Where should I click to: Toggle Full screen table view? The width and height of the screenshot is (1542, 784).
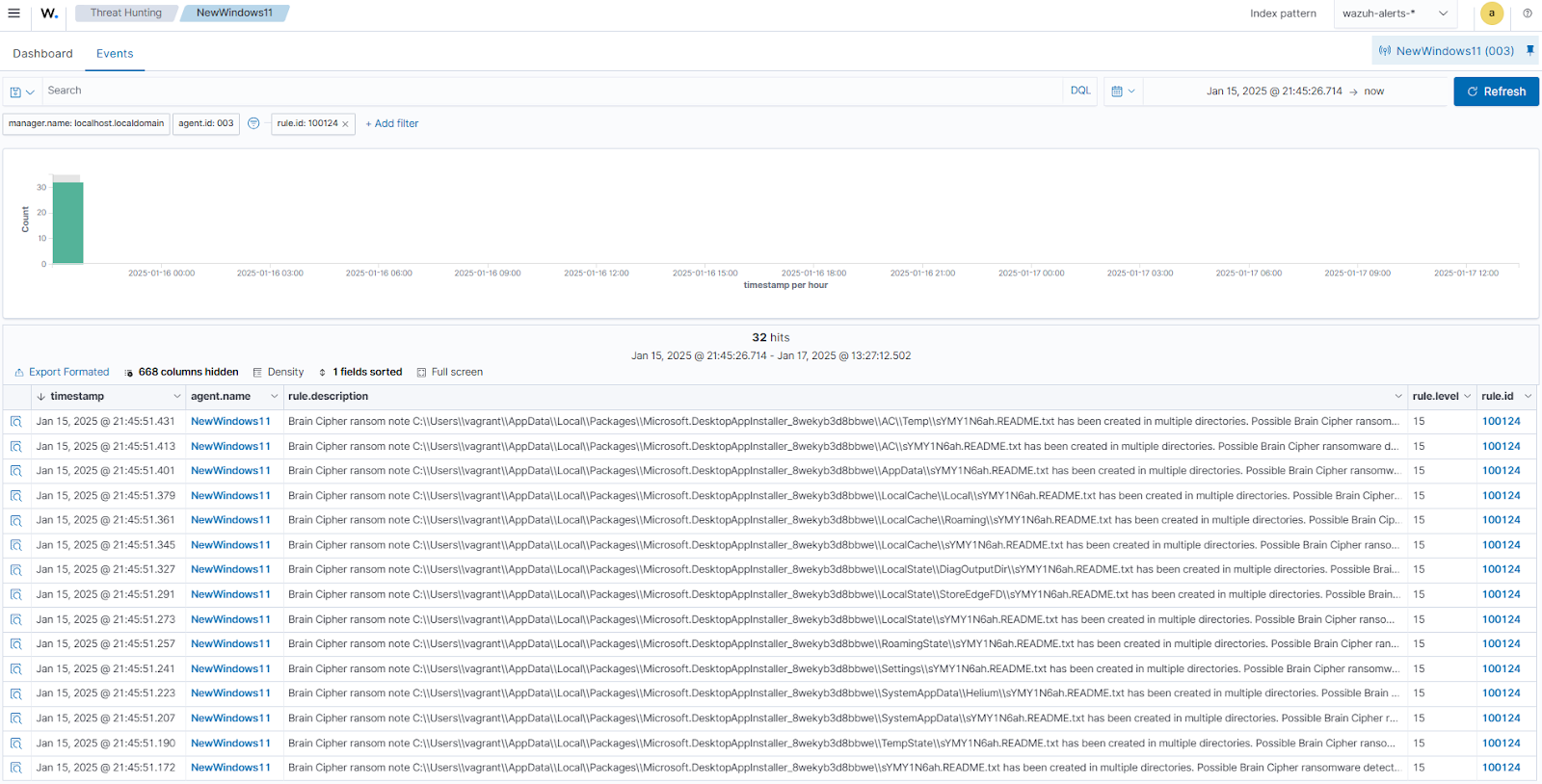point(450,372)
